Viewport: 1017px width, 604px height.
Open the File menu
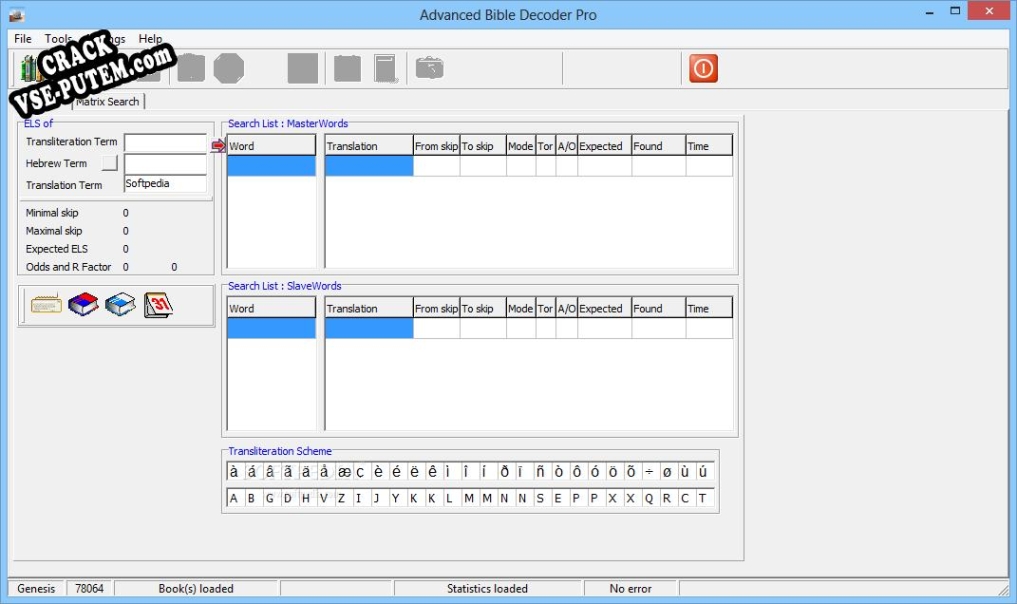[23, 38]
